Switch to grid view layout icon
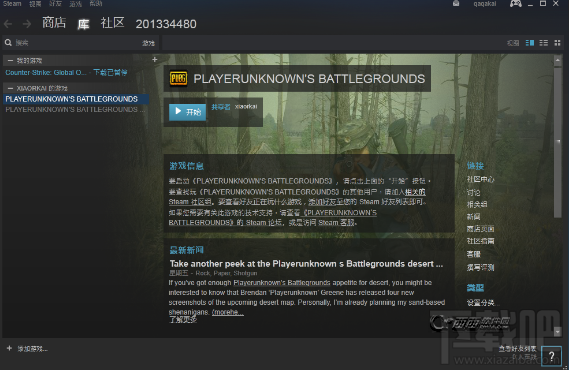 click(557, 43)
